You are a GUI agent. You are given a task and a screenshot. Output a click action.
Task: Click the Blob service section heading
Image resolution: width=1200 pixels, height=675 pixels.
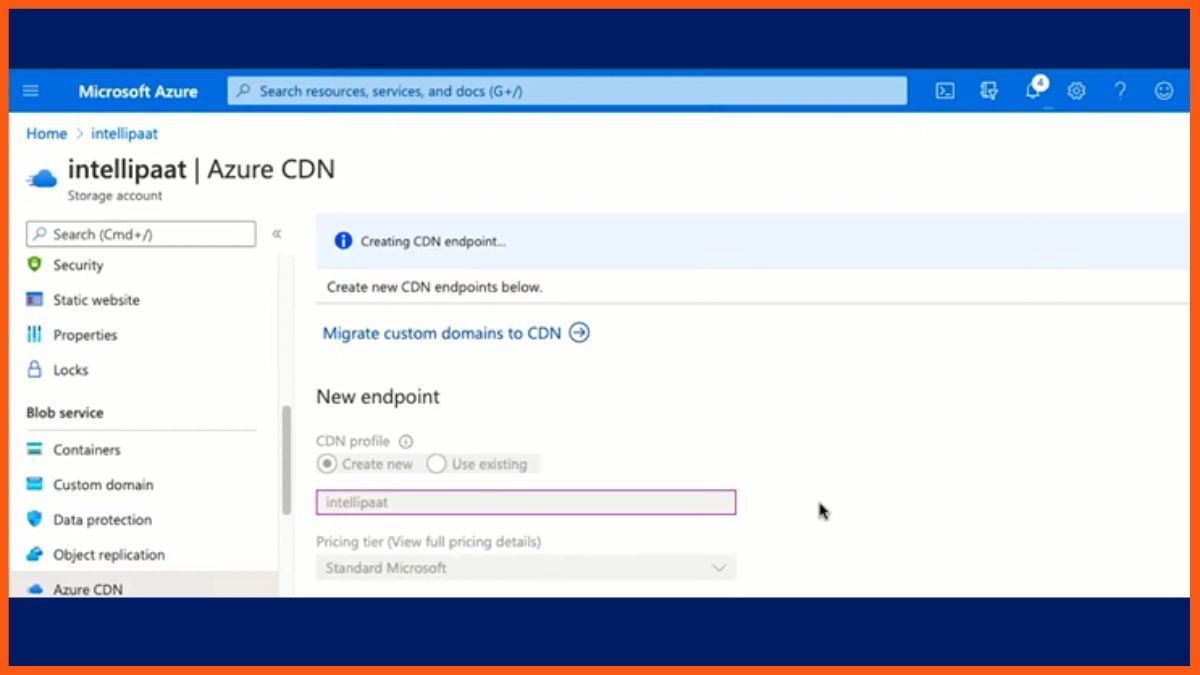[65, 412]
